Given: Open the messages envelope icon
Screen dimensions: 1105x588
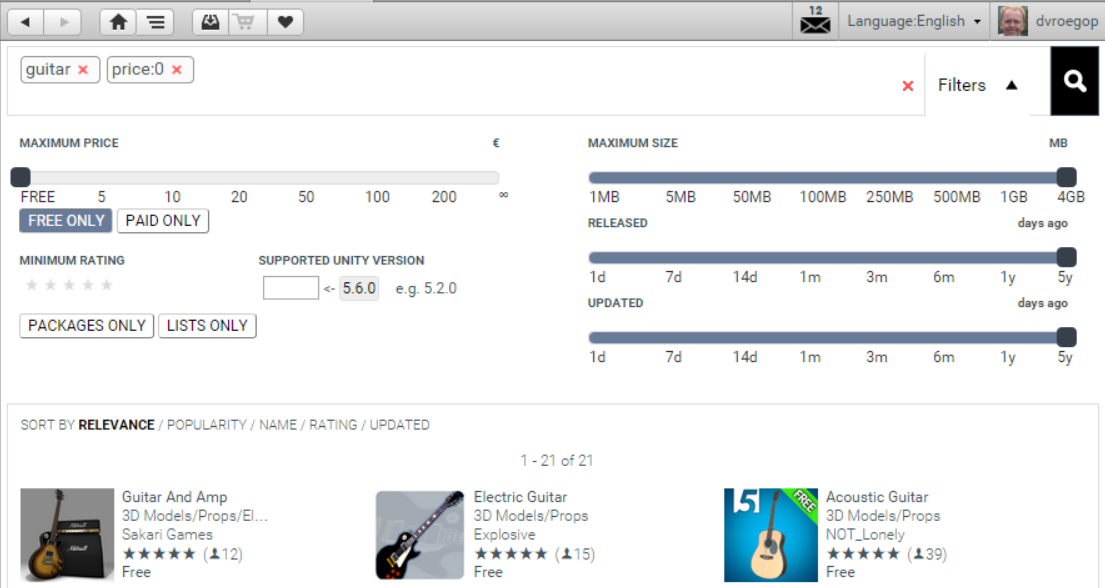Looking at the screenshot, I should tap(815, 20).
